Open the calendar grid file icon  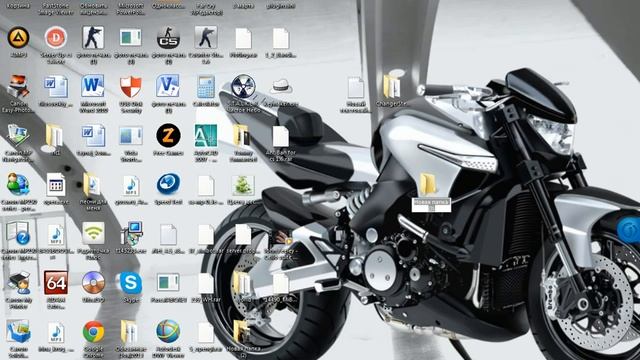pyautogui.click(x=56, y=184)
